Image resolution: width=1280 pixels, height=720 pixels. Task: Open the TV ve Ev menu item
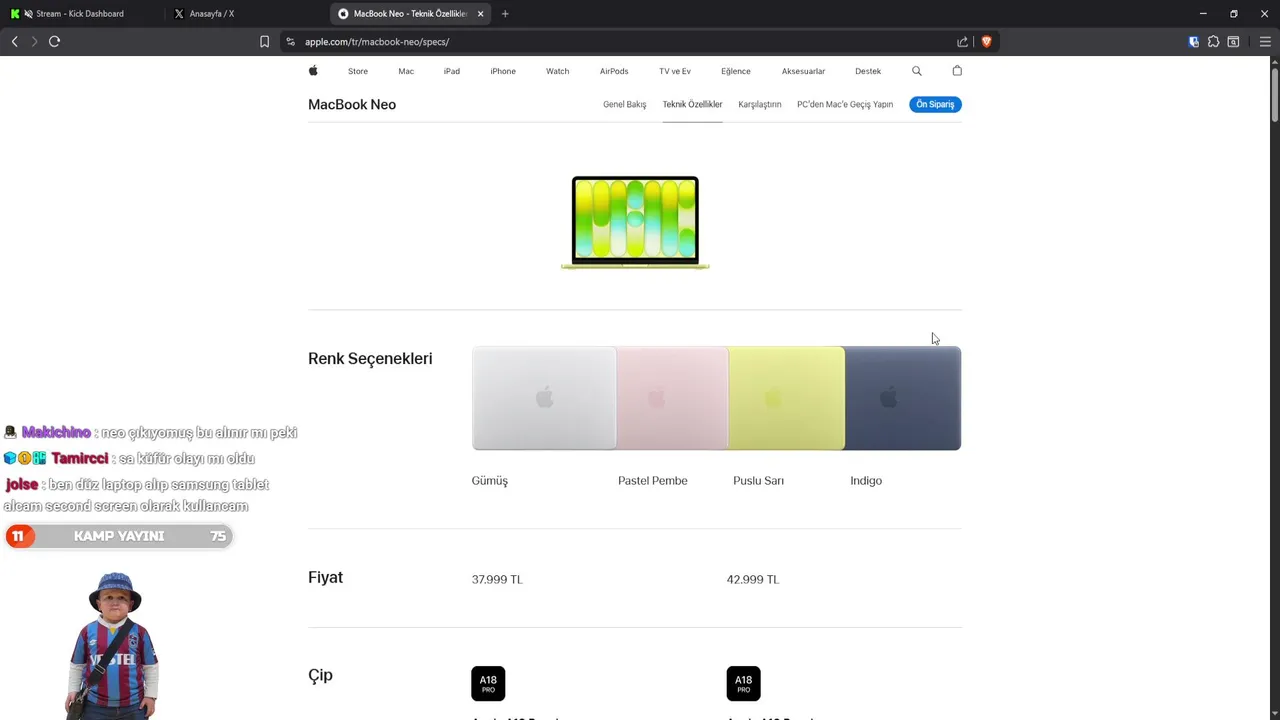(x=675, y=71)
